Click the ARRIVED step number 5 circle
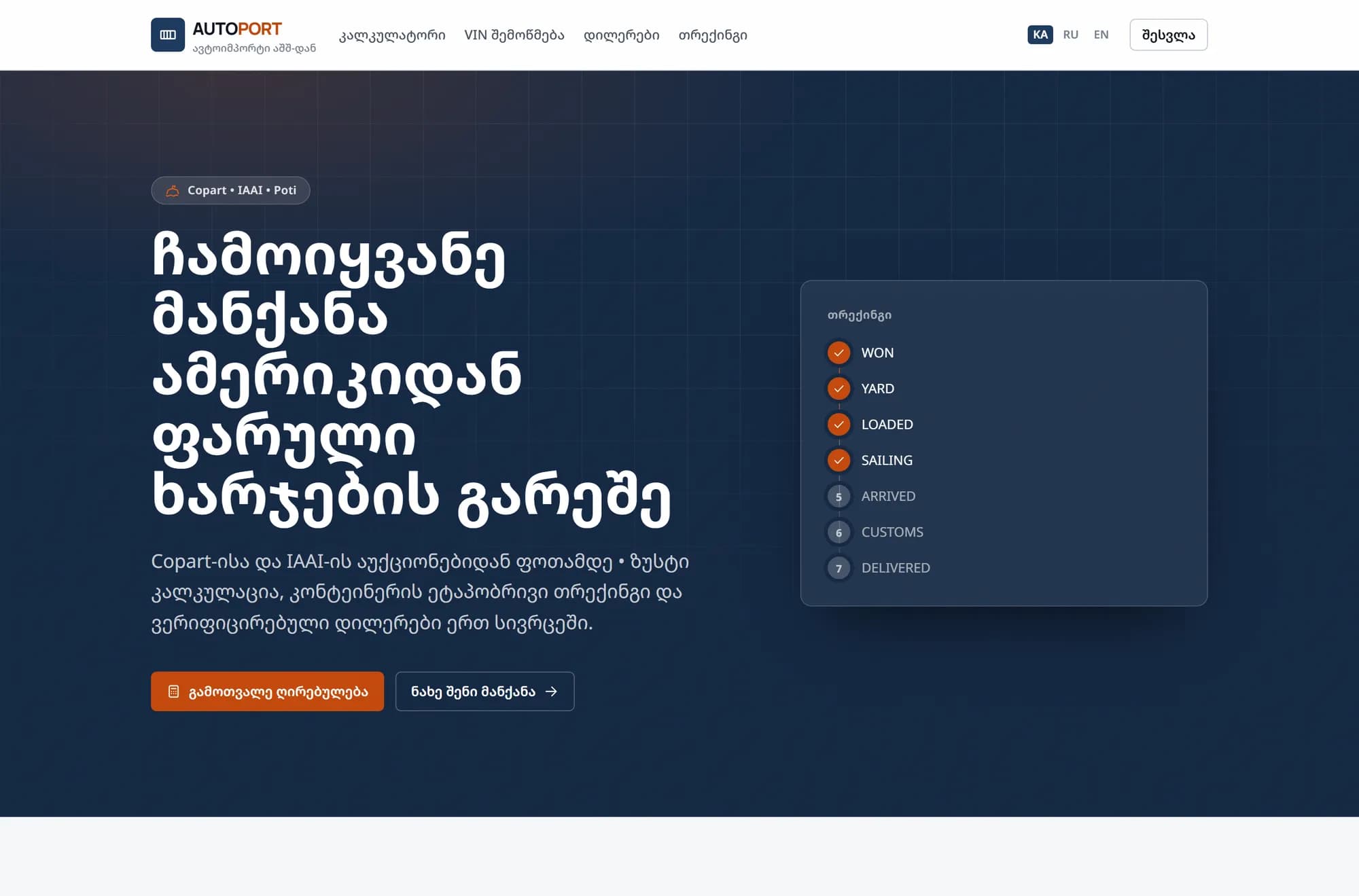 coord(839,497)
